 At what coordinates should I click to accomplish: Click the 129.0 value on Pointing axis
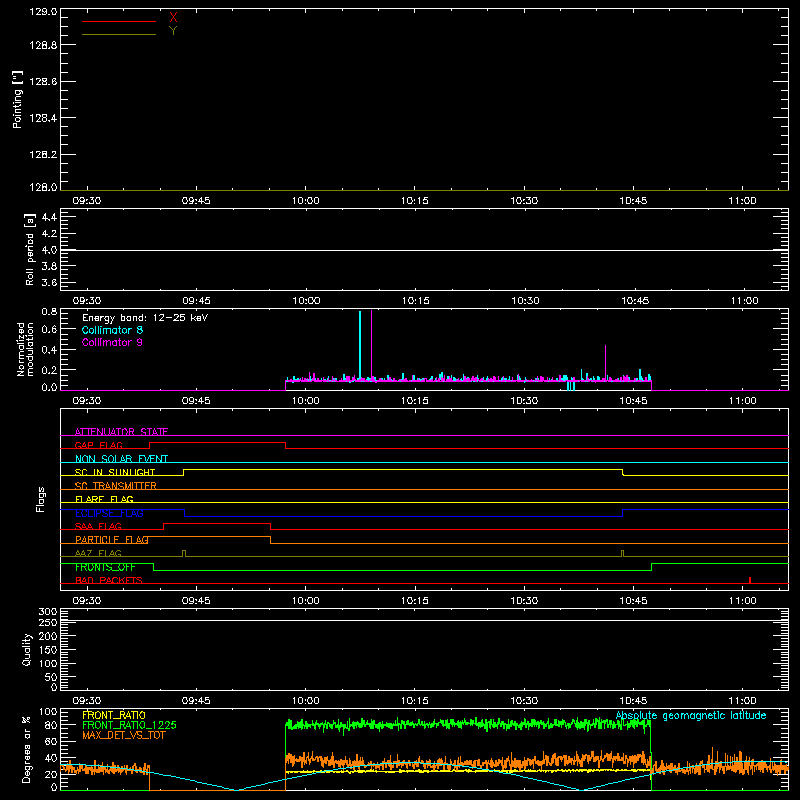pos(43,12)
